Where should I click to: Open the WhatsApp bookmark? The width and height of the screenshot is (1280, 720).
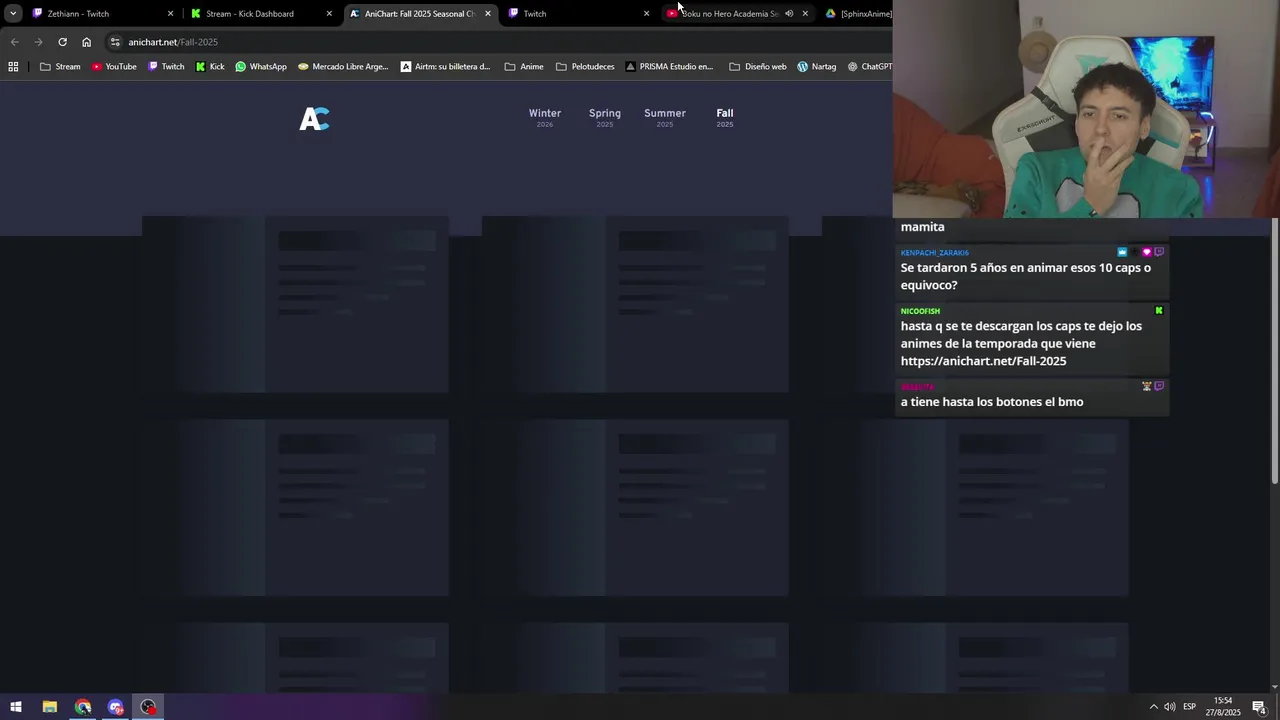click(x=261, y=67)
